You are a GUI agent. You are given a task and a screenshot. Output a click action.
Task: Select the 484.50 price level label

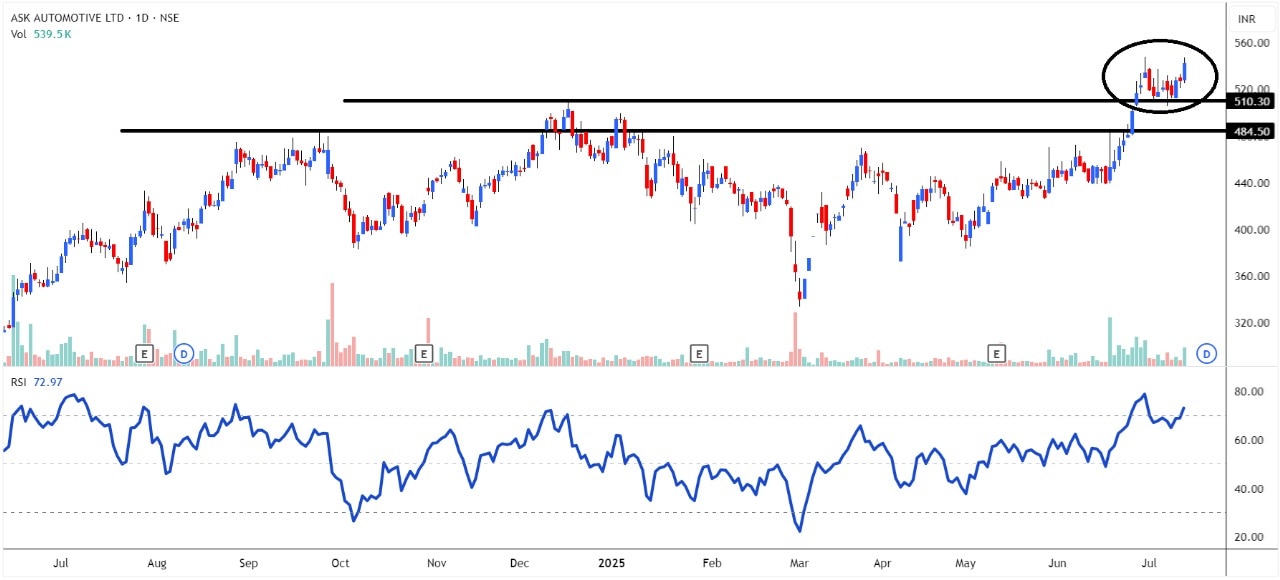[x=1252, y=131]
